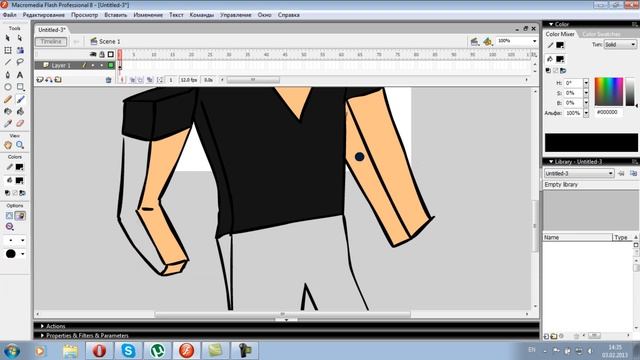640x360 pixels.
Task: Click the Scene 1 label
Action: [x=110, y=41]
